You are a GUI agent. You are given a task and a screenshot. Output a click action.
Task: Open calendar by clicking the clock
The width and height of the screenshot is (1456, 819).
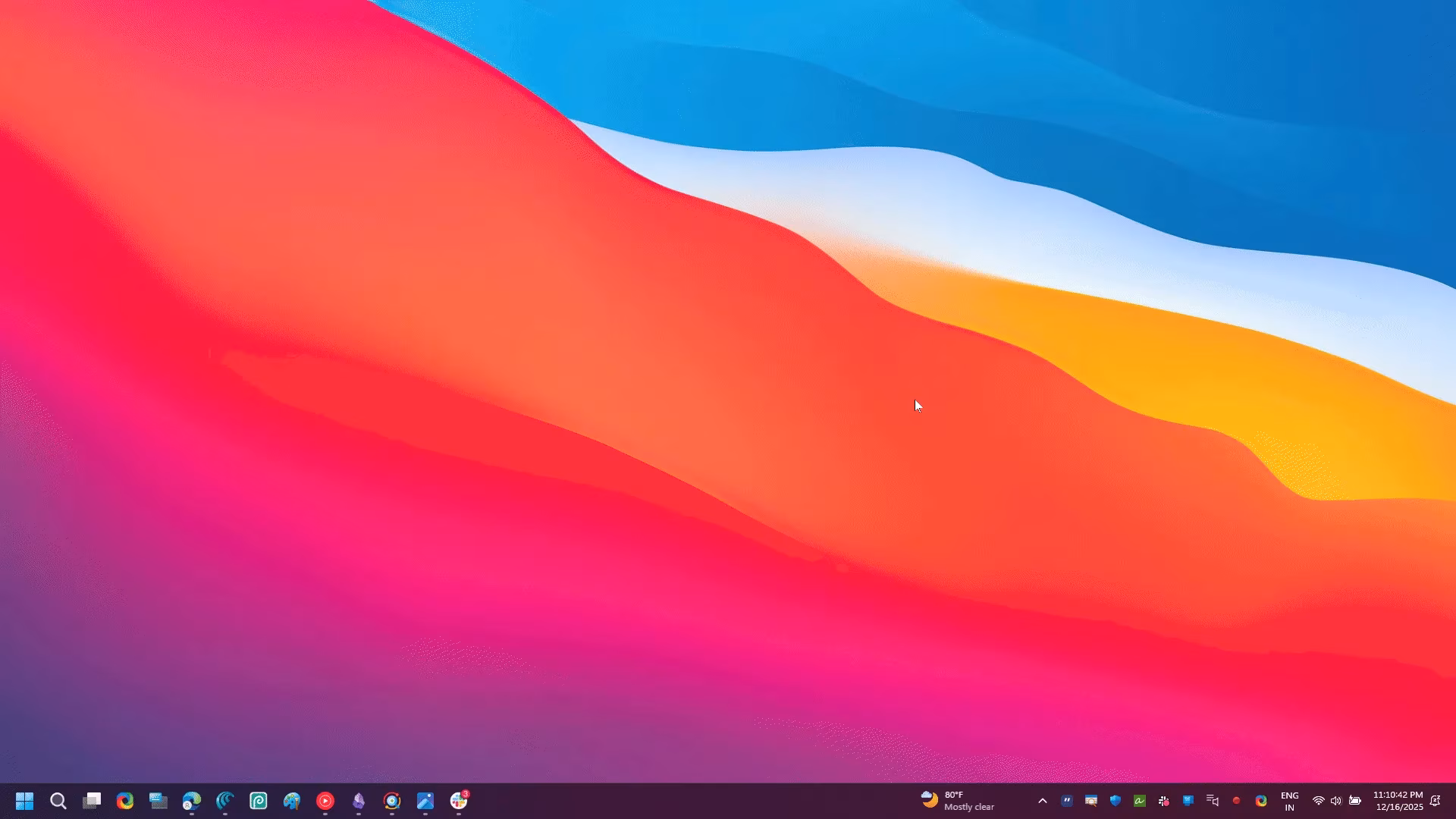coord(1399,800)
